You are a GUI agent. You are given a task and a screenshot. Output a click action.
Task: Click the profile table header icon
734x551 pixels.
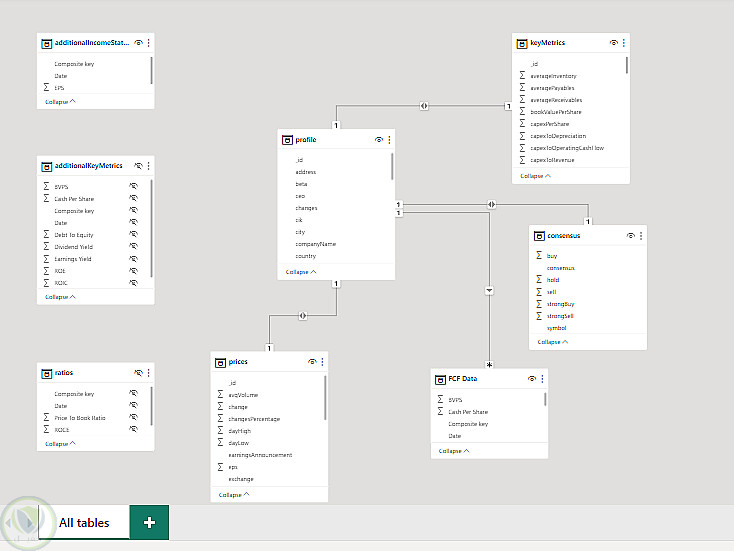coord(288,140)
